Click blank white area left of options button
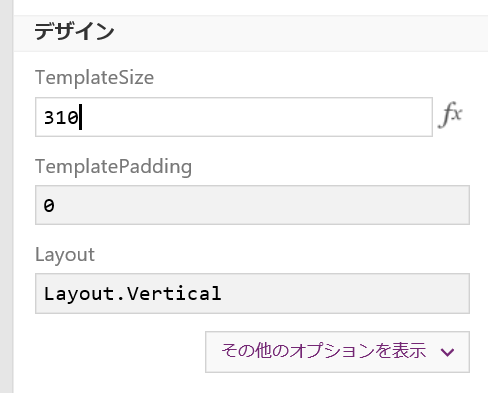This screenshot has width=488, height=393. [110, 352]
